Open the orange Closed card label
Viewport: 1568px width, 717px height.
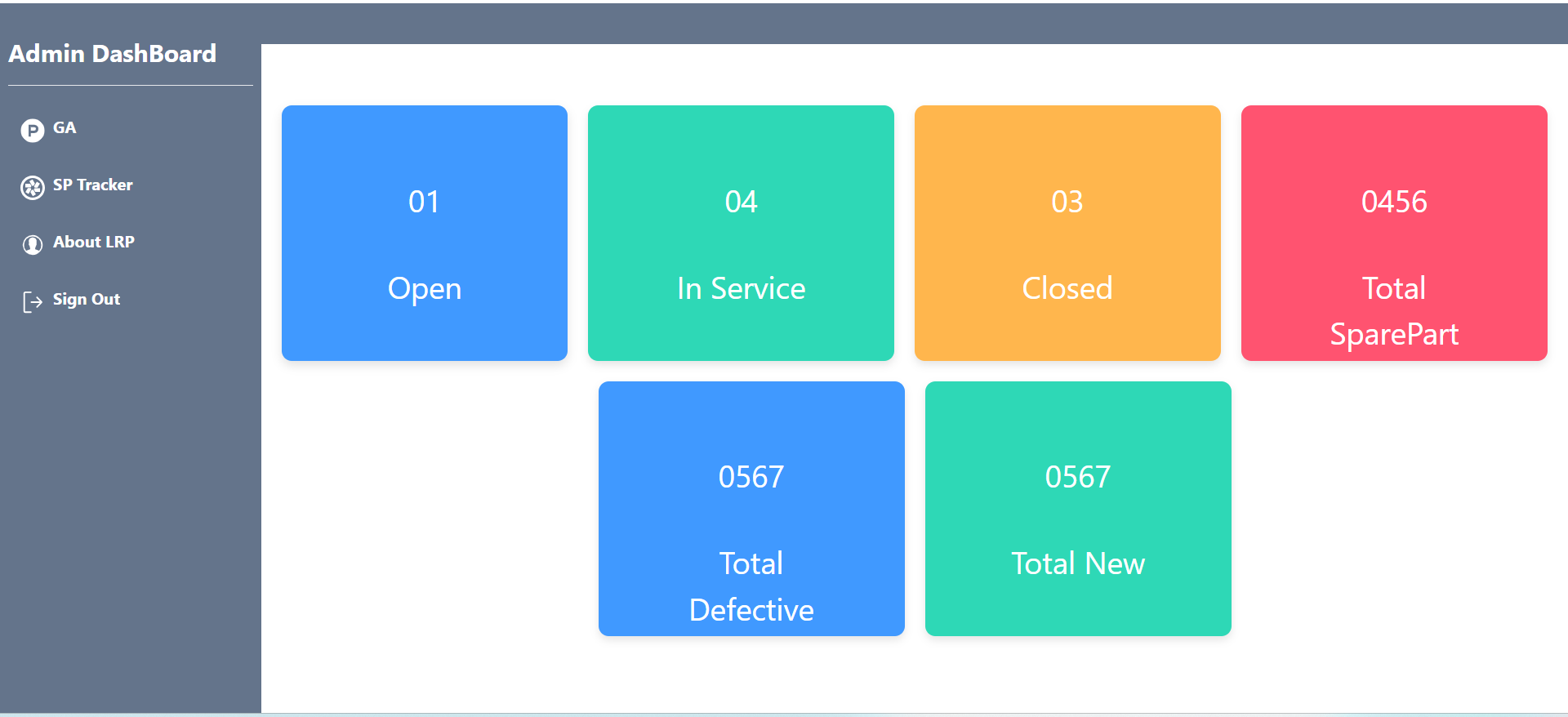coord(1067,289)
